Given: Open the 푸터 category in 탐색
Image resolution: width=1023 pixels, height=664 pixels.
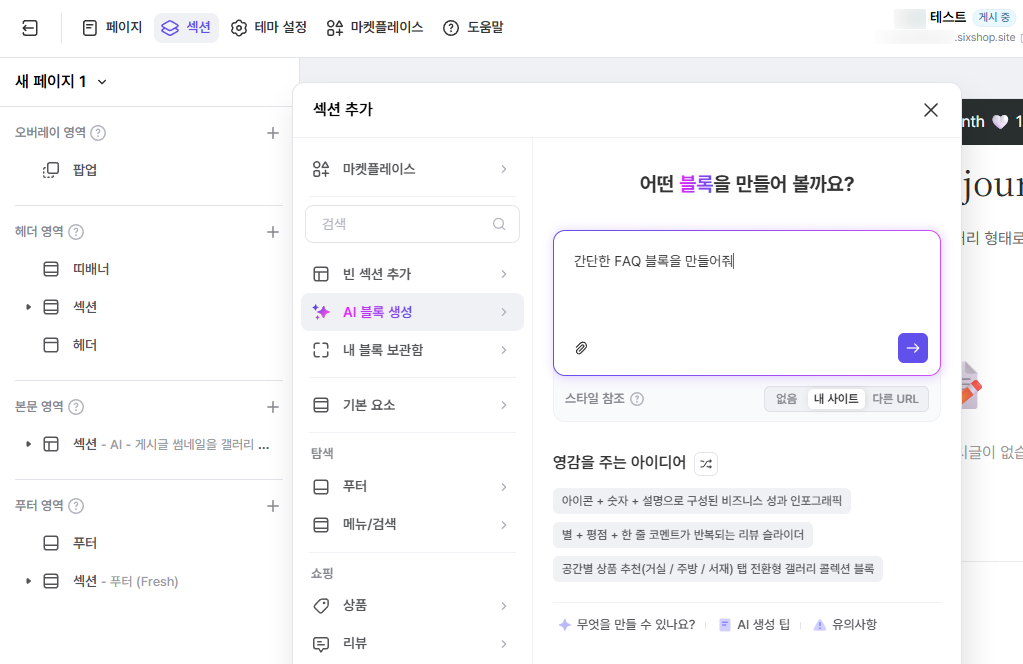Looking at the screenshot, I should [x=412, y=487].
